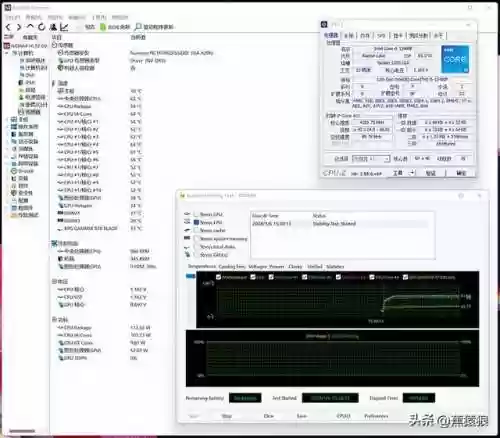The height and width of the screenshot is (438, 500).
Task: Click the CPUID button in Stability Test
Action: 343,416
